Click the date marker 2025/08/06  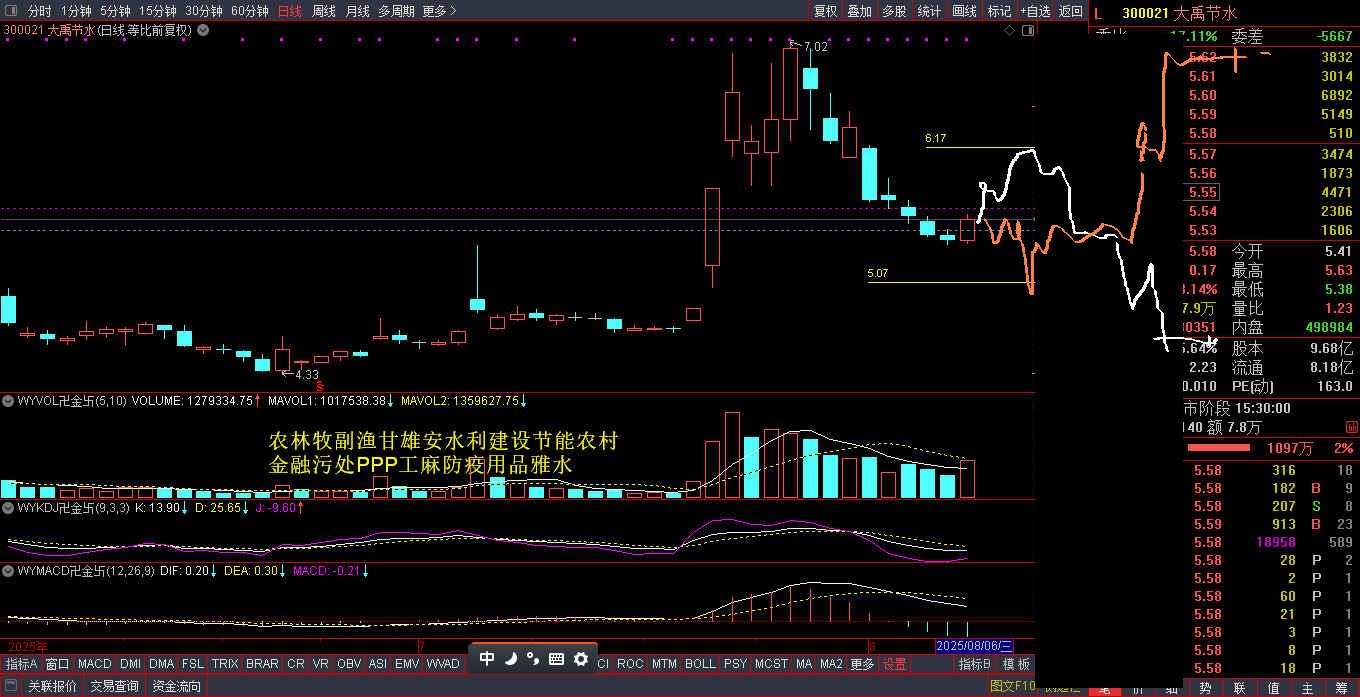tap(975, 646)
